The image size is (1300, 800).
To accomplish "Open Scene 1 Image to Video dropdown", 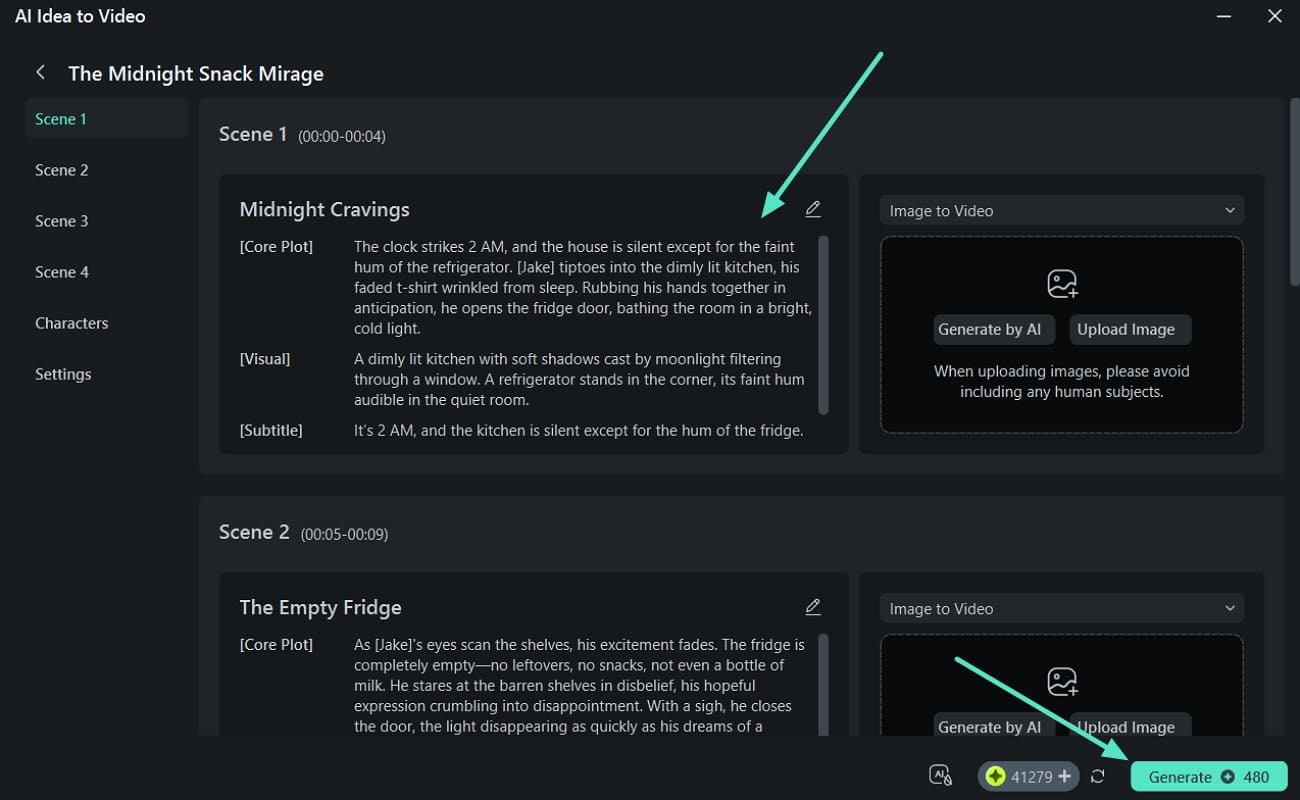I will coord(1061,211).
